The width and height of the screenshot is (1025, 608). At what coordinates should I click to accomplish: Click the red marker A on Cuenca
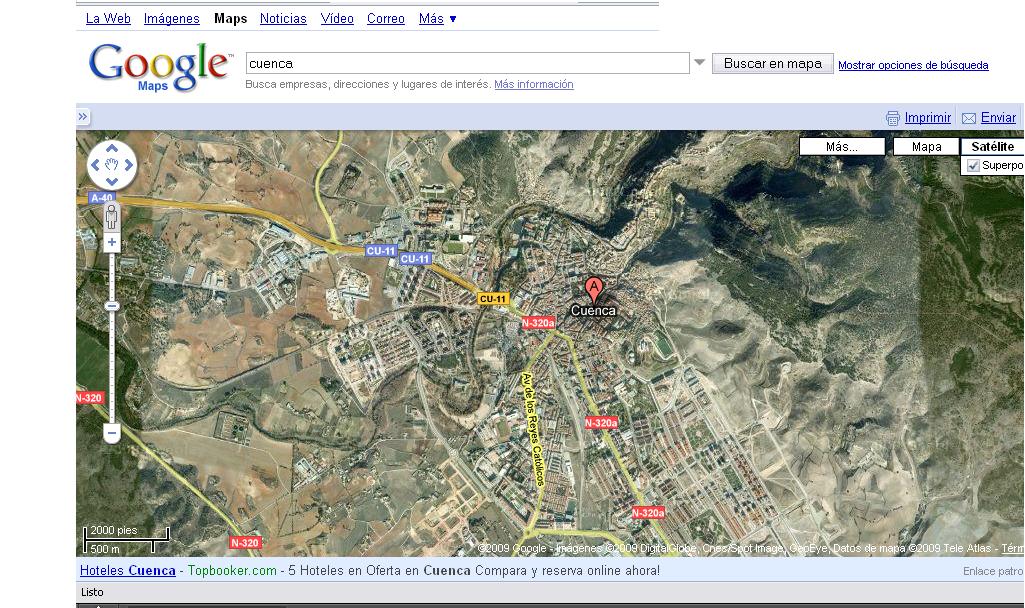(594, 290)
